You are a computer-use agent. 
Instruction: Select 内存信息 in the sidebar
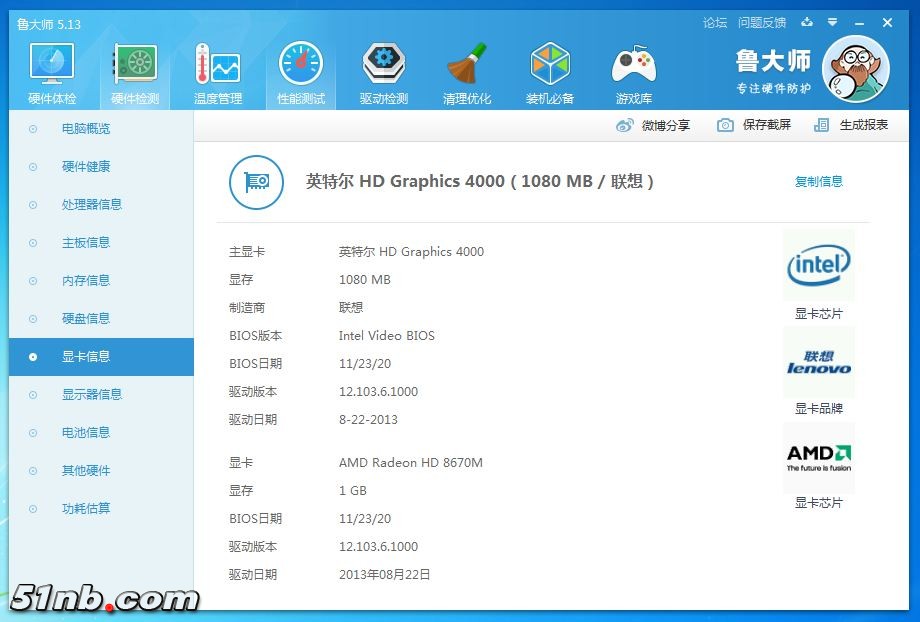pos(86,281)
